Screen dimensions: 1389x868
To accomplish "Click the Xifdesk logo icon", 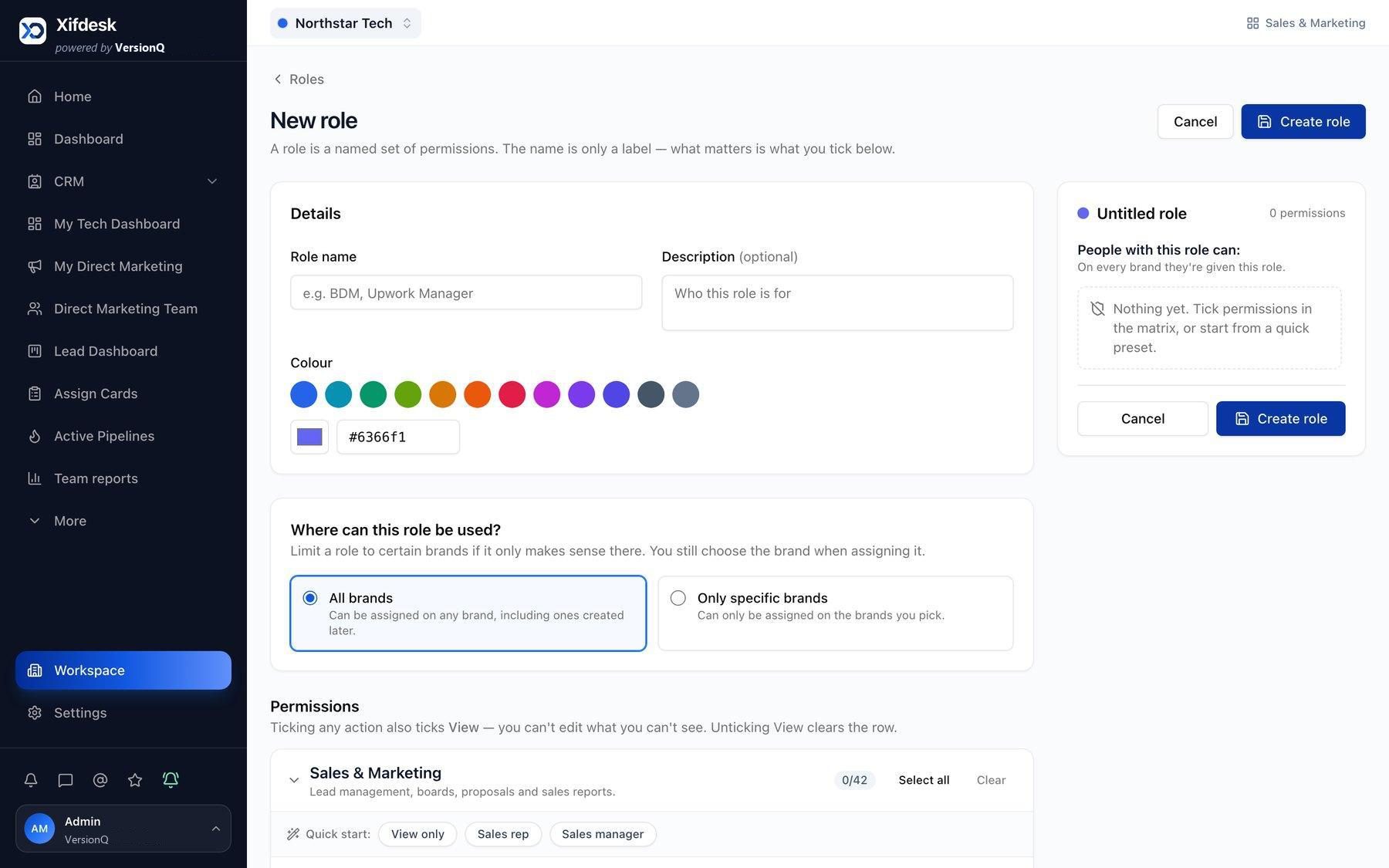I will (x=32, y=30).
